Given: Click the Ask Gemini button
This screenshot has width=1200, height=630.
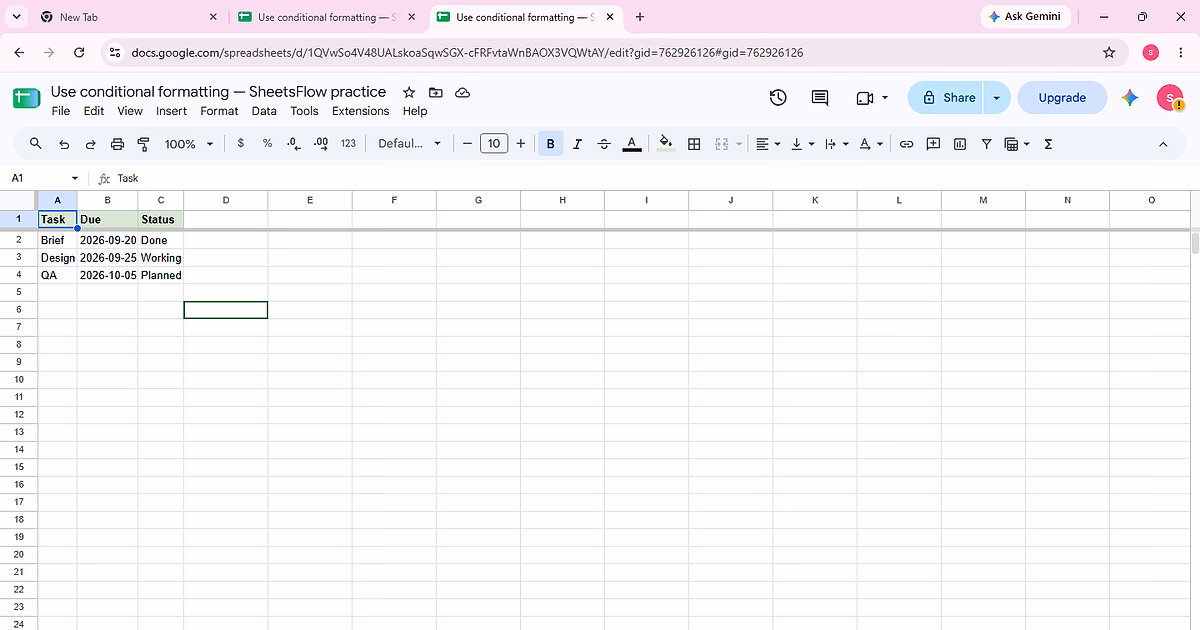Looking at the screenshot, I should pos(1024,17).
